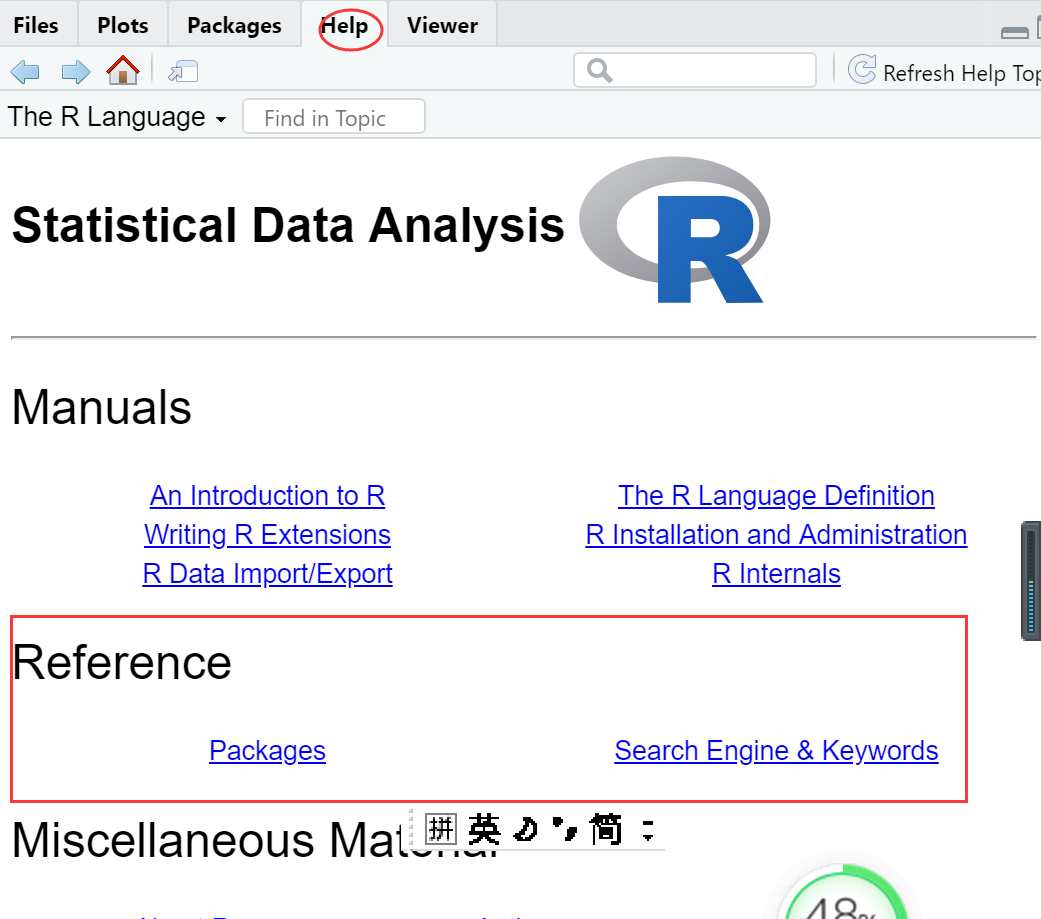This screenshot has height=919, width=1041.
Task: Click the magnifier search icon
Action: [x=600, y=70]
